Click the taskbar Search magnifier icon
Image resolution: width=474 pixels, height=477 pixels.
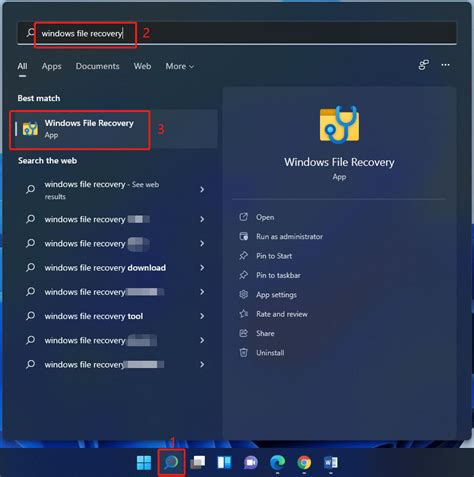[x=171, y=462]
